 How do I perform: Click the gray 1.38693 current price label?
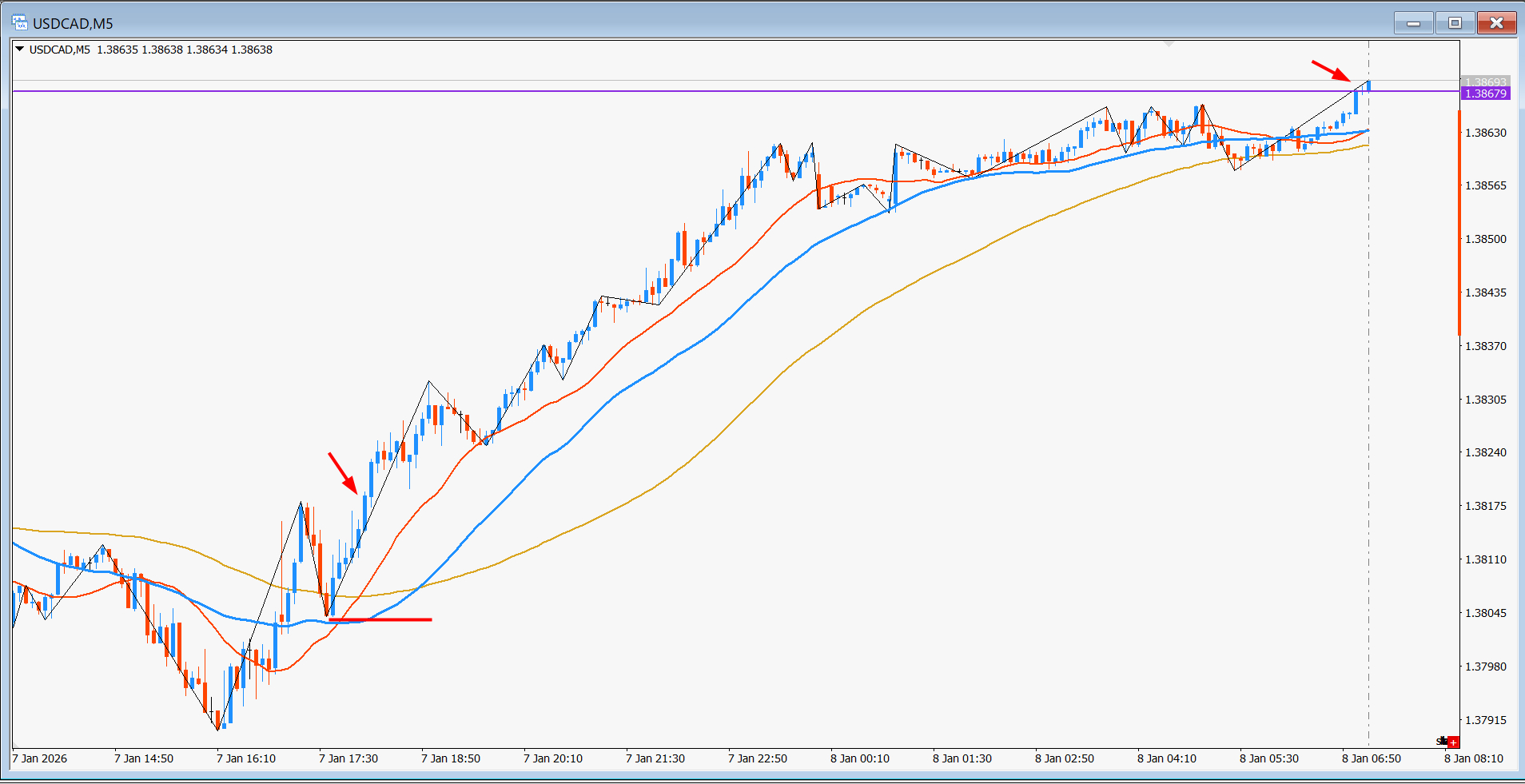(1484, 82)
